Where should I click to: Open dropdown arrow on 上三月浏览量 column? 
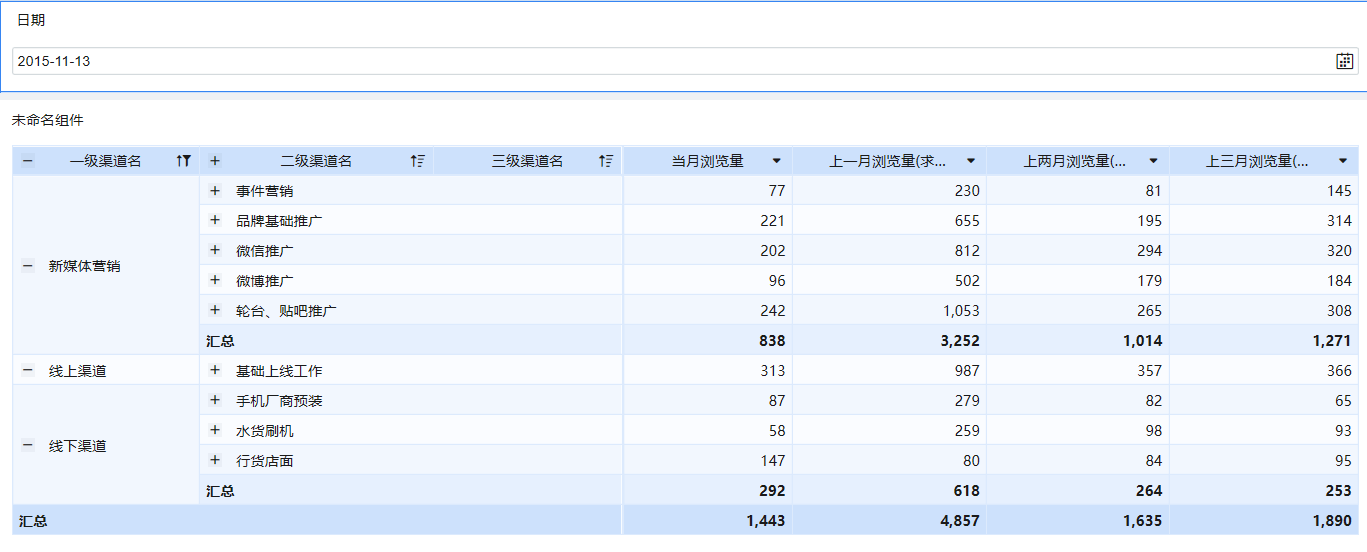tap(1343, 161)
